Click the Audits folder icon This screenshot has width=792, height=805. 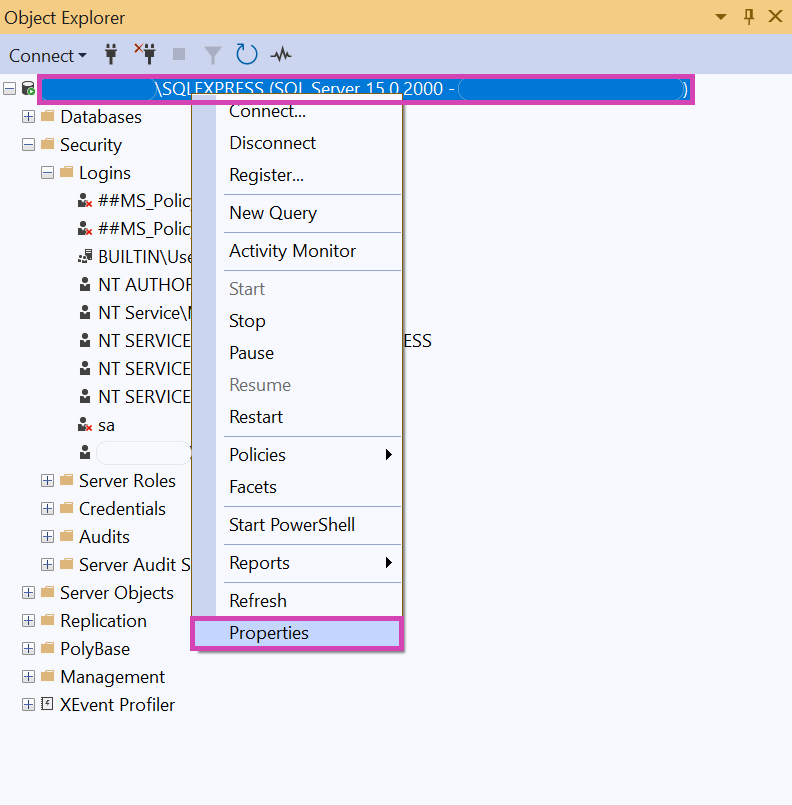66,535
